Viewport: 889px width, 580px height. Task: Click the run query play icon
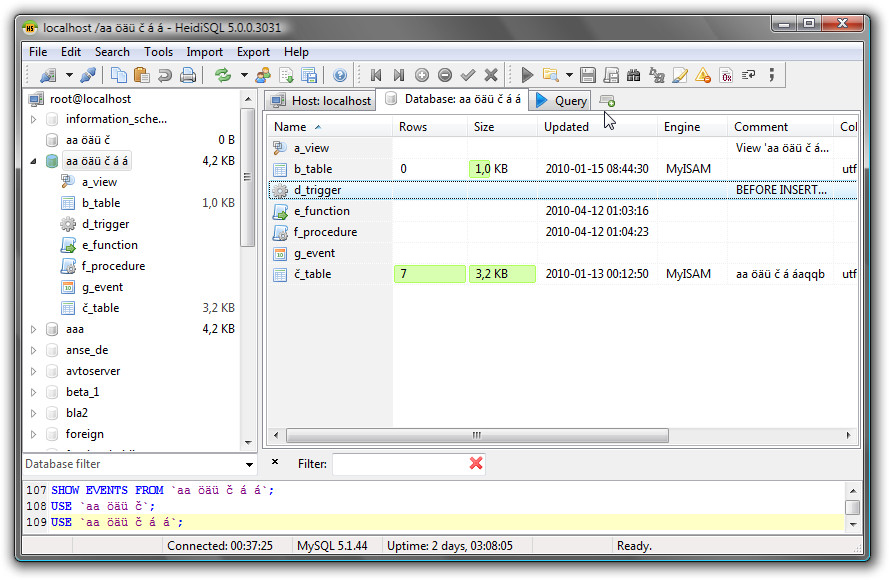pyautogui.click(x=527, y=75)
